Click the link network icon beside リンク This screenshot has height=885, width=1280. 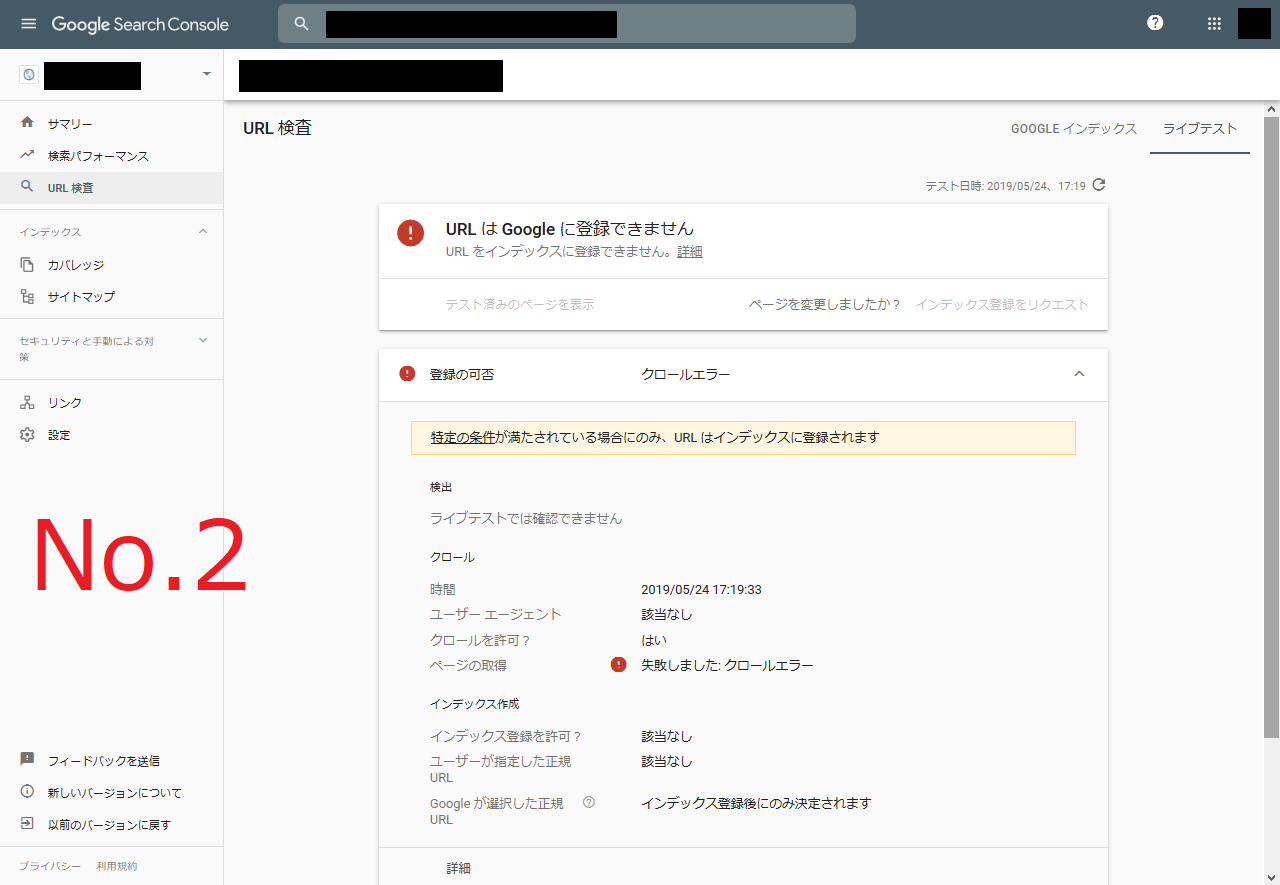click(28, 402)
